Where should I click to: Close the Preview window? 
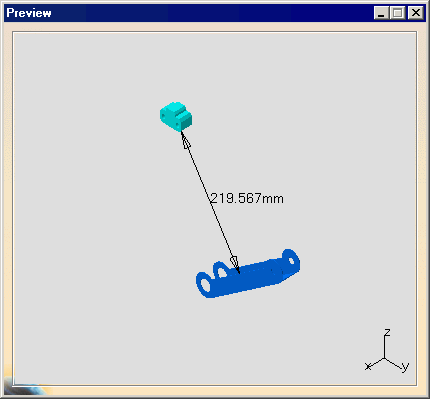point(416,13)
